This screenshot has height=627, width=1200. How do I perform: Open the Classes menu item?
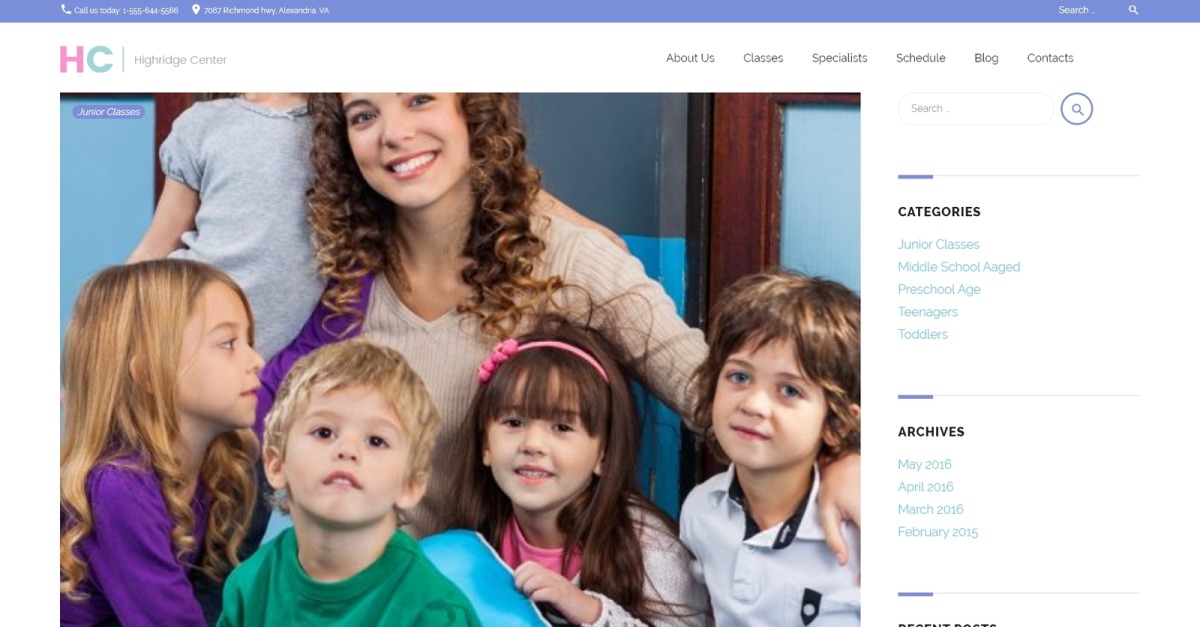[763, 58]
